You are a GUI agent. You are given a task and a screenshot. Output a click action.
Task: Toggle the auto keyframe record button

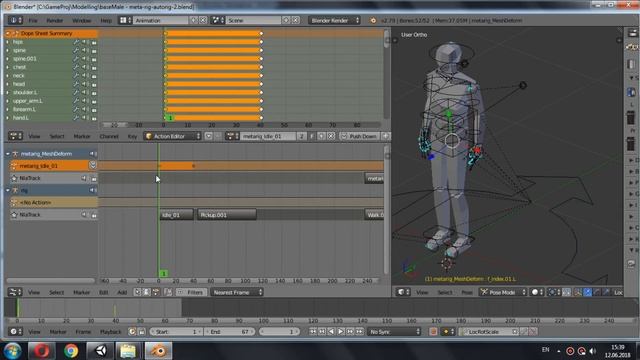tap(433, 332)
